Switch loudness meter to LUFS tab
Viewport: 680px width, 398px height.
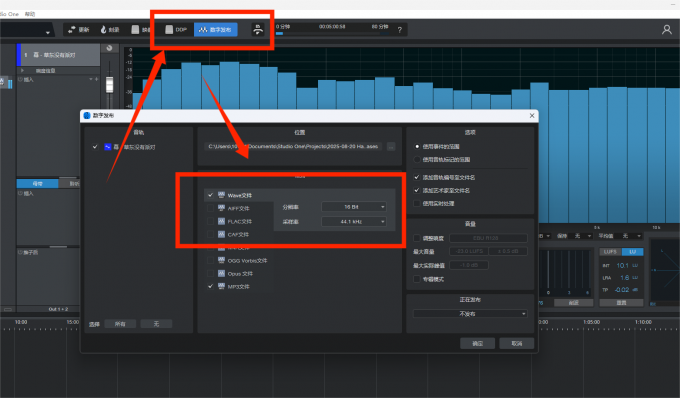click(x=610, y=252)
